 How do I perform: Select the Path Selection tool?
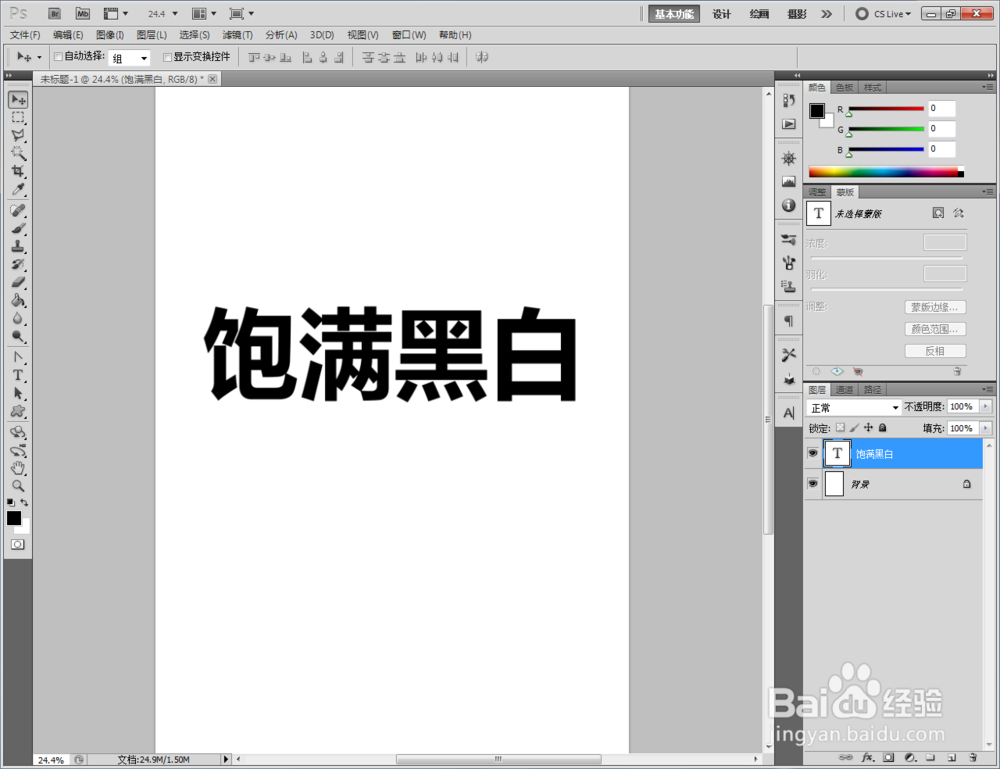(x=18, y=393)
